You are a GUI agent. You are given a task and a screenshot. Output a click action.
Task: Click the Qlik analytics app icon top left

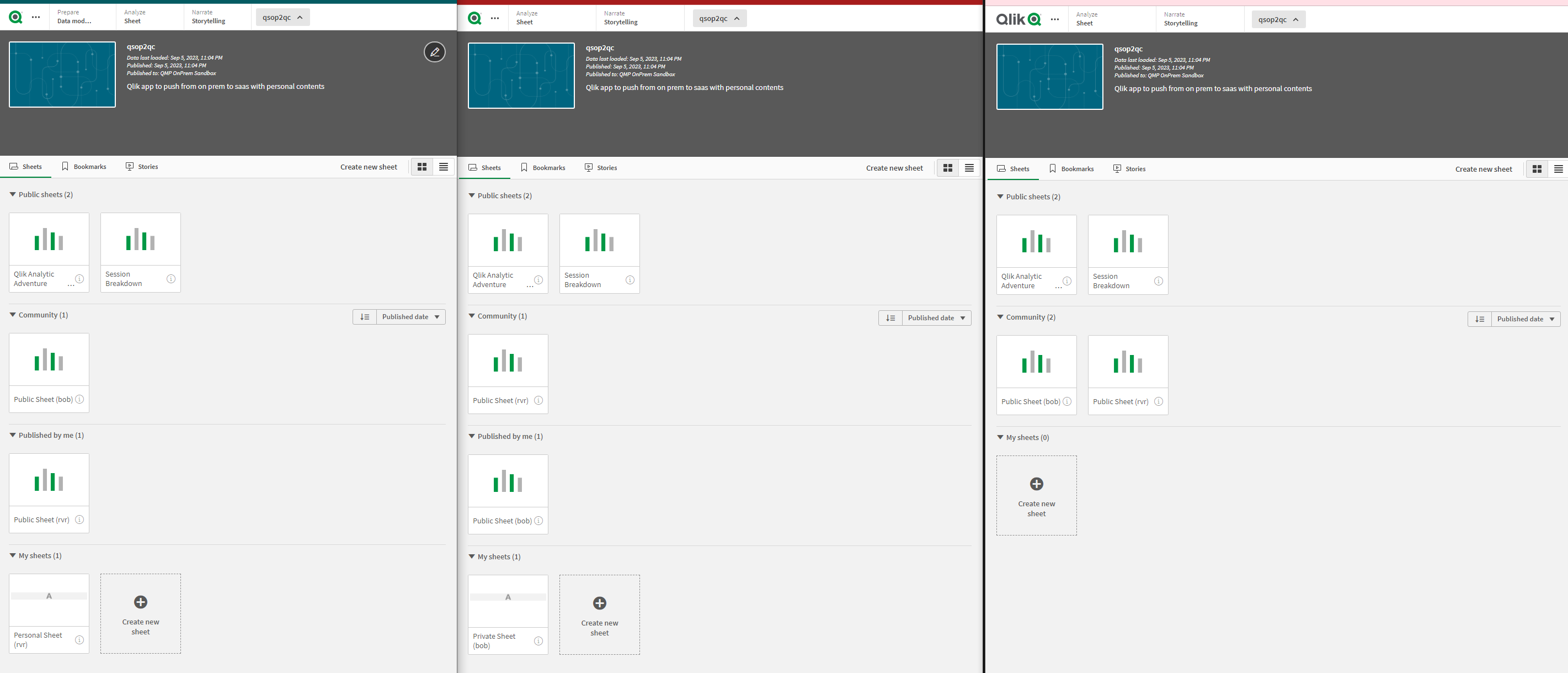point(14,17)
